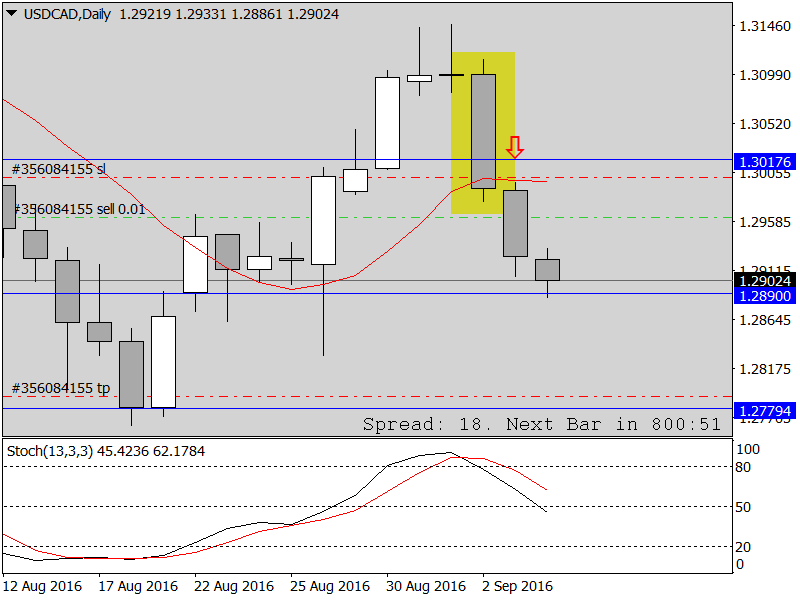The height and width of the screenshot is (600, 800).
Task: Click the 25 Aug 2016 date label
Action: pos(330,586)
